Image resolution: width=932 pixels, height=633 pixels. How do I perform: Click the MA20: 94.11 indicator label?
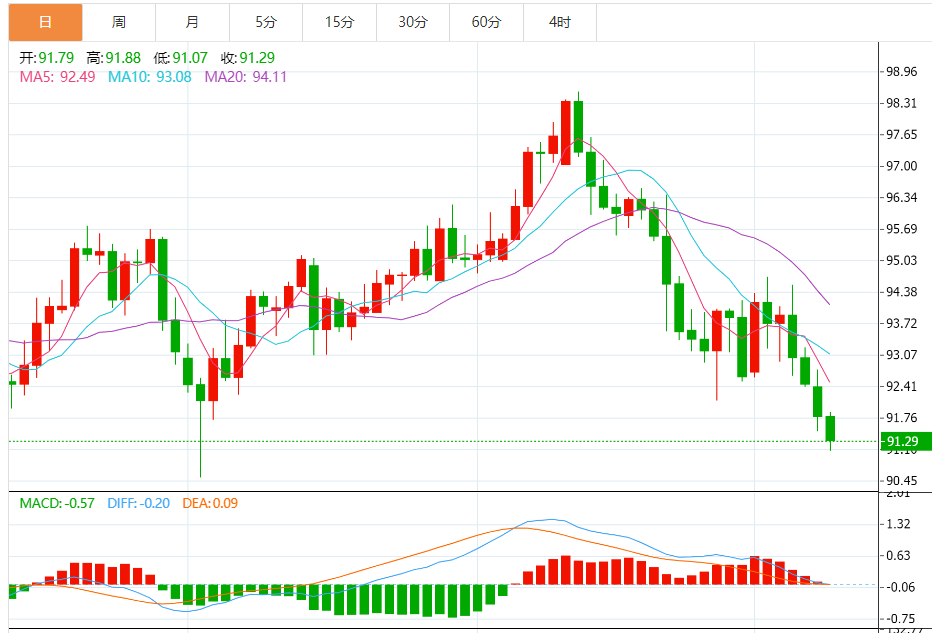pyautogui.click(x=245, y=77)
